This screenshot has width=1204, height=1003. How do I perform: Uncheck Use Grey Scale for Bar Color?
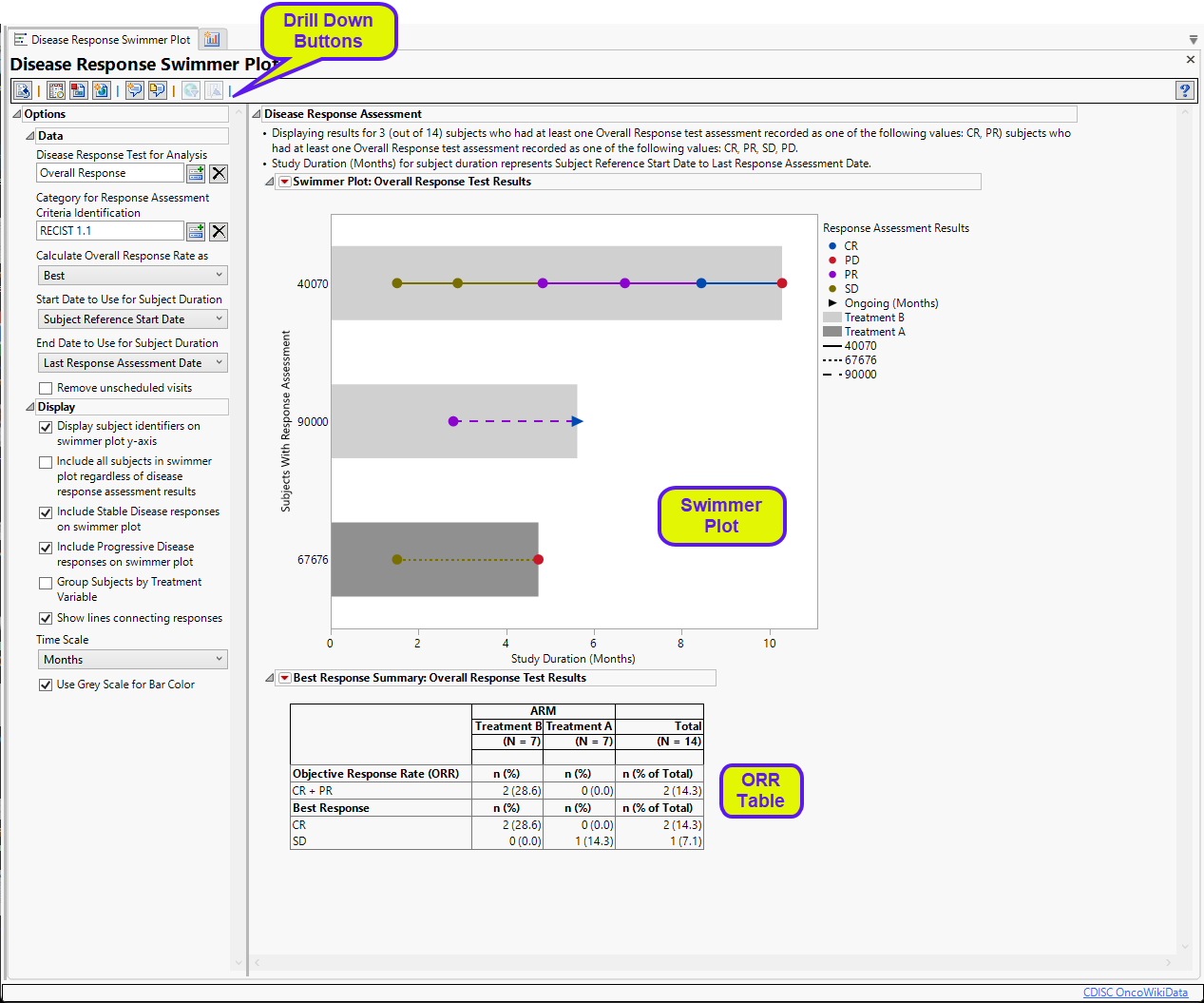pos(46,685)
